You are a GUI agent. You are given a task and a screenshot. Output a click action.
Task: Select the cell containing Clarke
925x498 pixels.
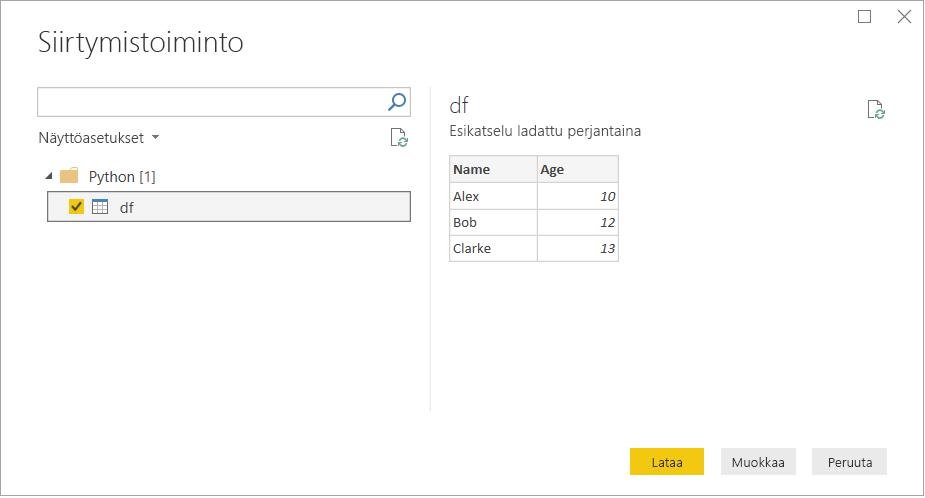point(493,248)
